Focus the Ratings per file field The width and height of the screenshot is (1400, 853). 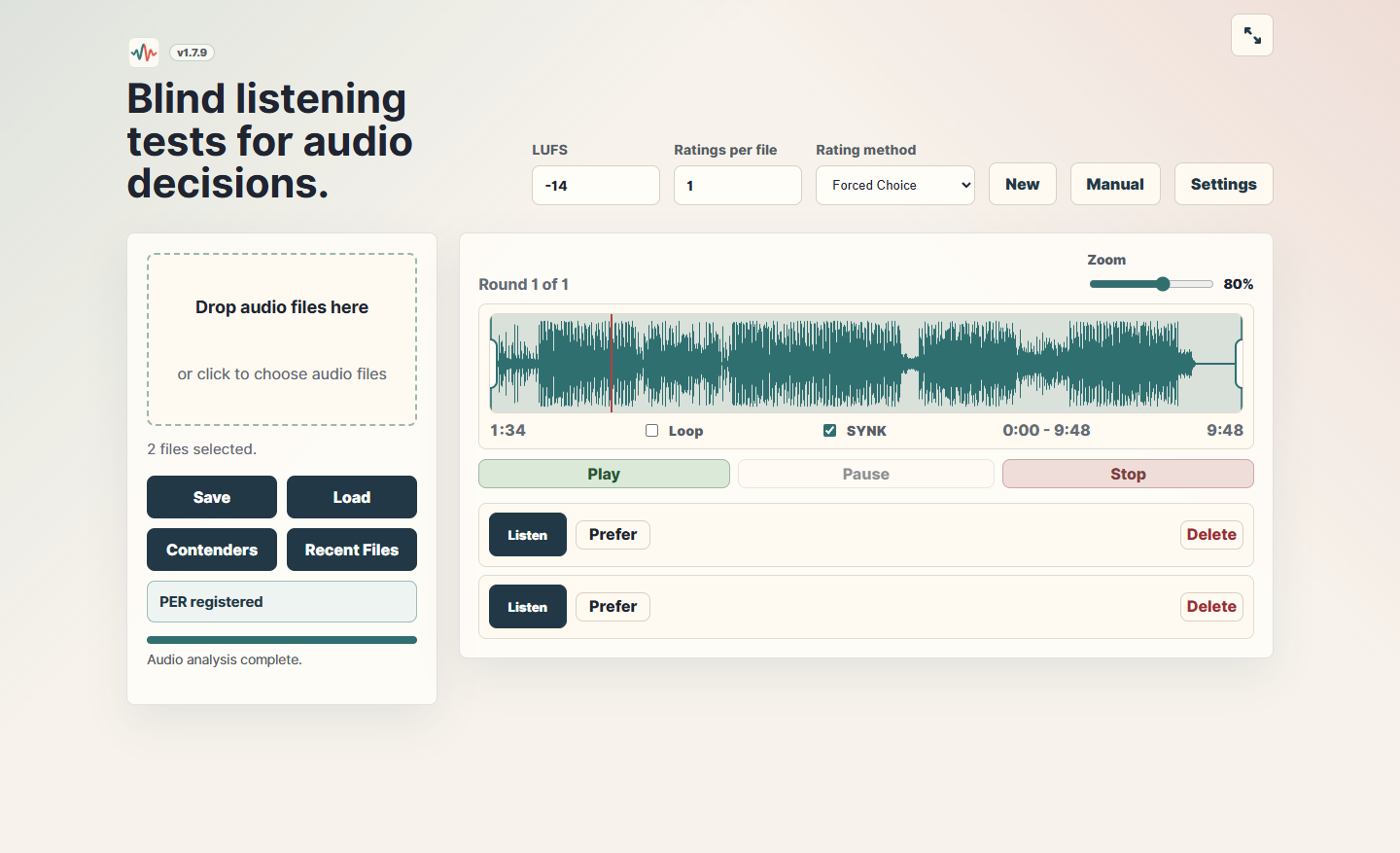738,185
